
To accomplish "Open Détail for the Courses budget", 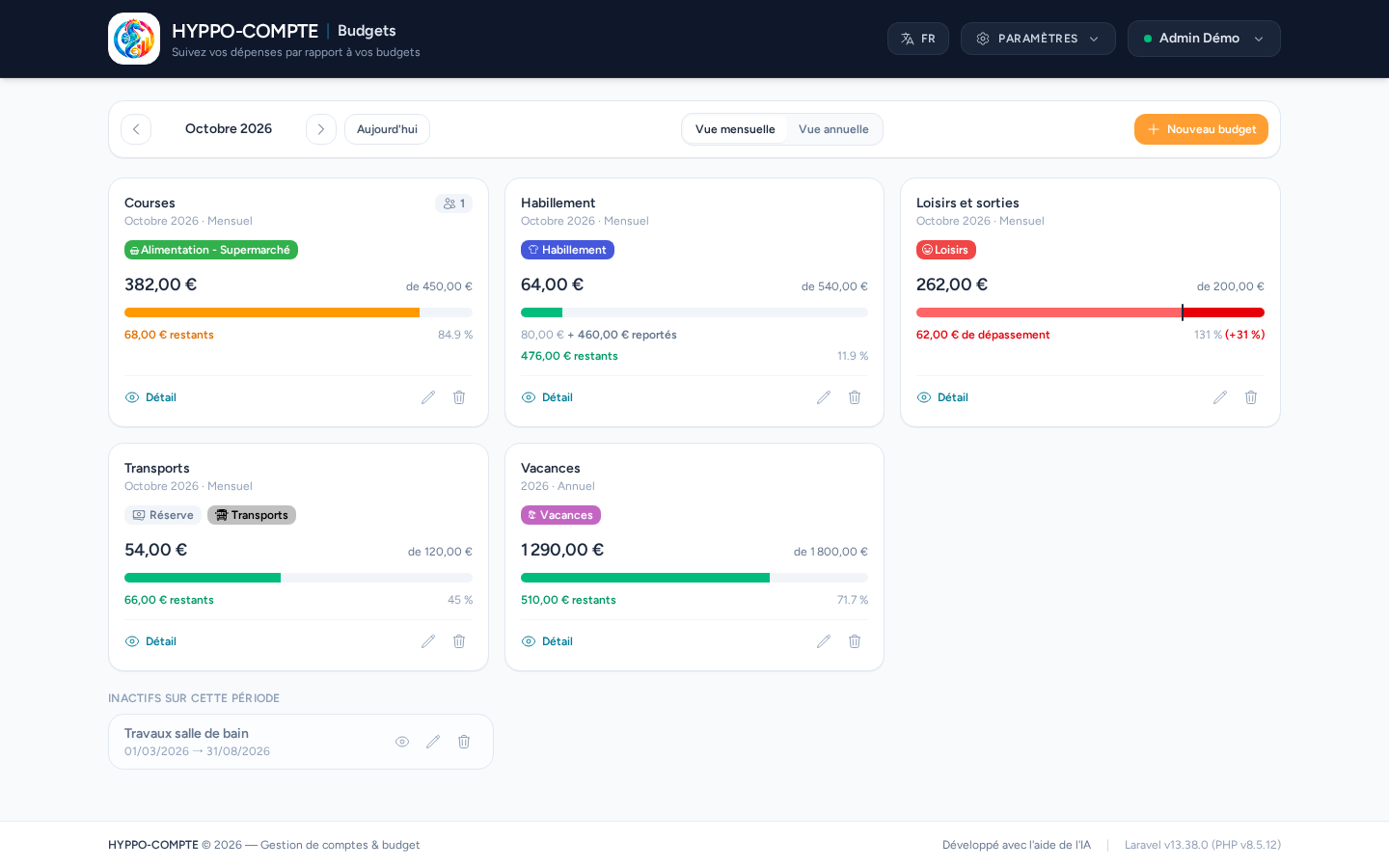I will [150, 397].
